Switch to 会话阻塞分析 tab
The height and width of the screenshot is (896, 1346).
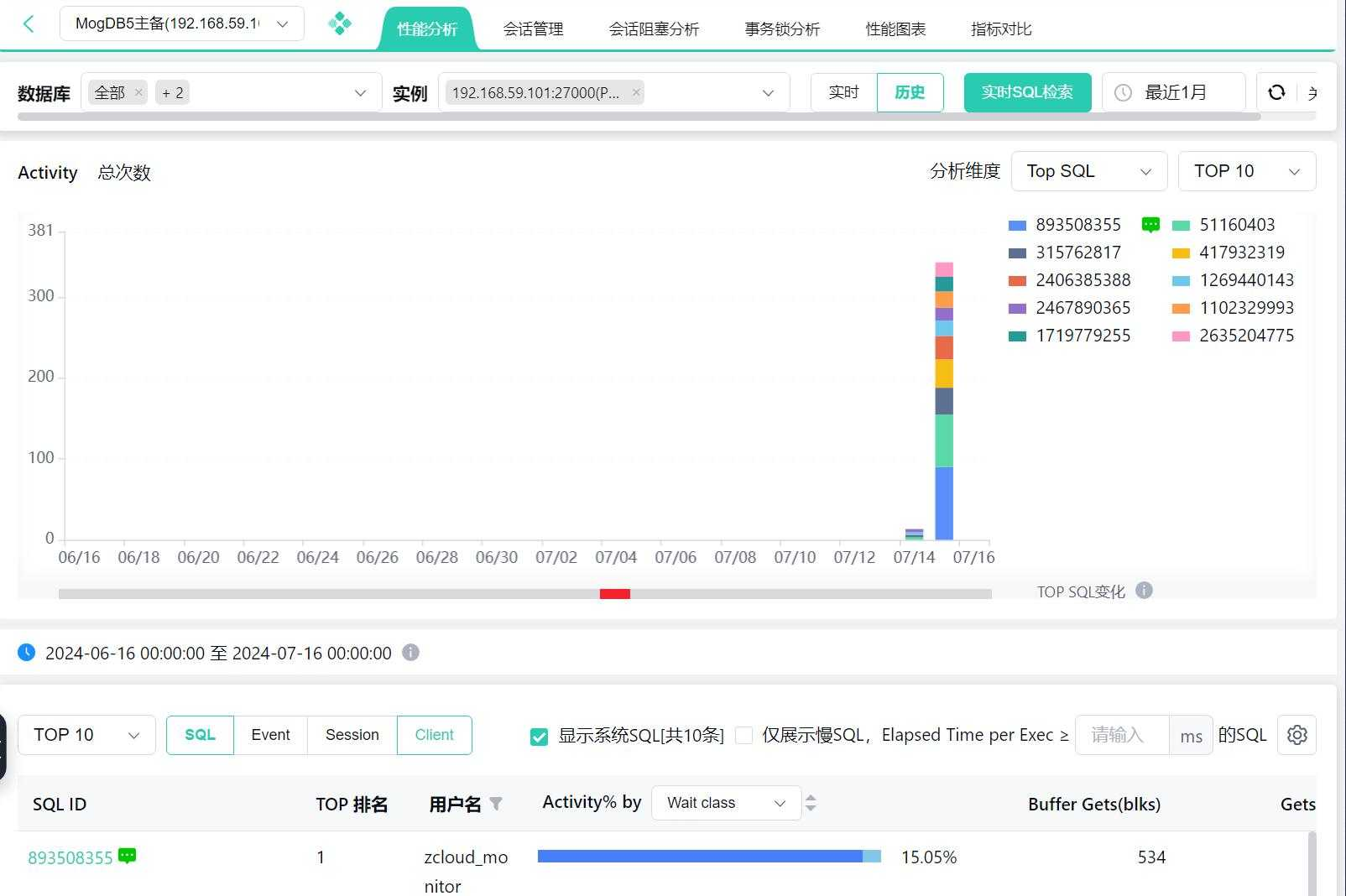tap(654, 29)
